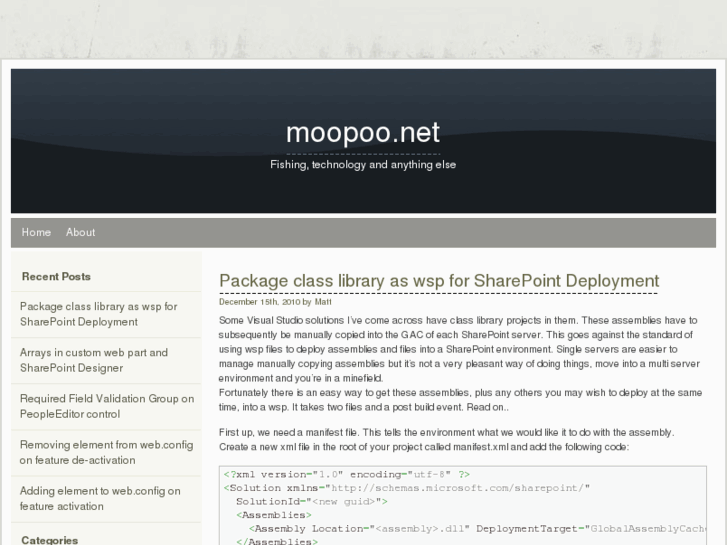Viewport: 727px width, 545px height.
Task: Click the xml version declaration code line
Action: pyautogui.click(x=346, y=474)
